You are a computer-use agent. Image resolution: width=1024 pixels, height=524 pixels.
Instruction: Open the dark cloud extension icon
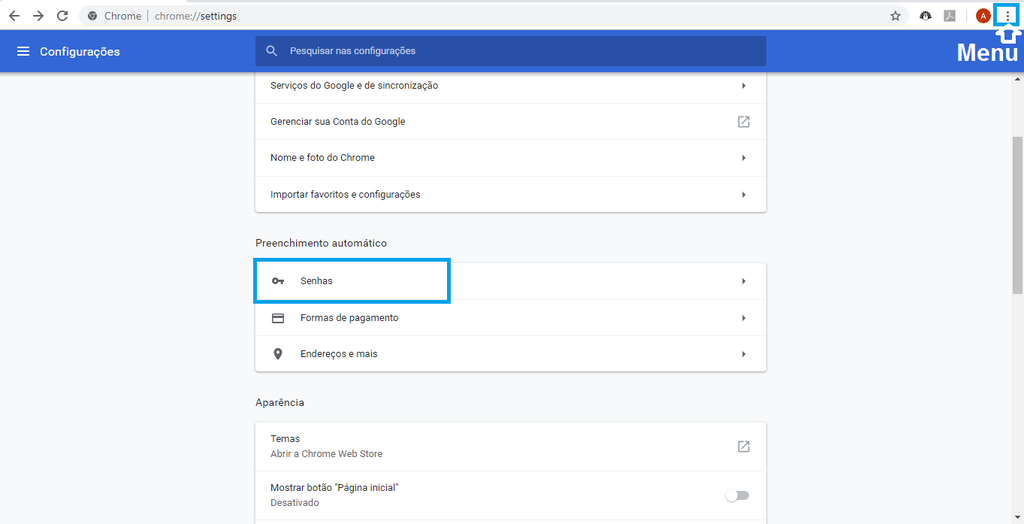click(925, 16)
